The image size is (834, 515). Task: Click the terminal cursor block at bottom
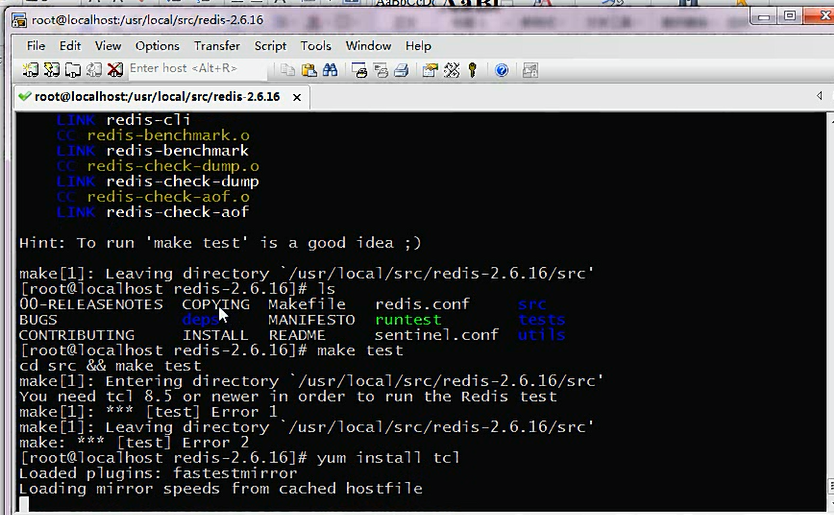point(23,504)
